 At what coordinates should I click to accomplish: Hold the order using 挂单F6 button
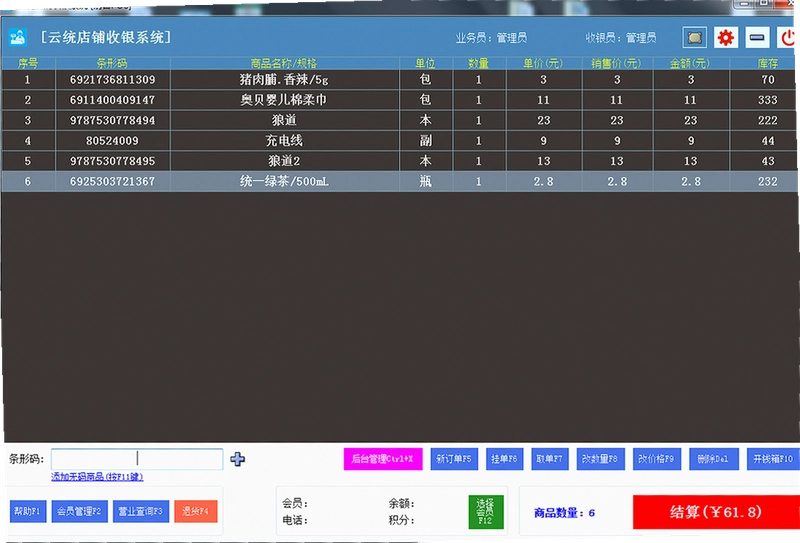tap(504, 459)
